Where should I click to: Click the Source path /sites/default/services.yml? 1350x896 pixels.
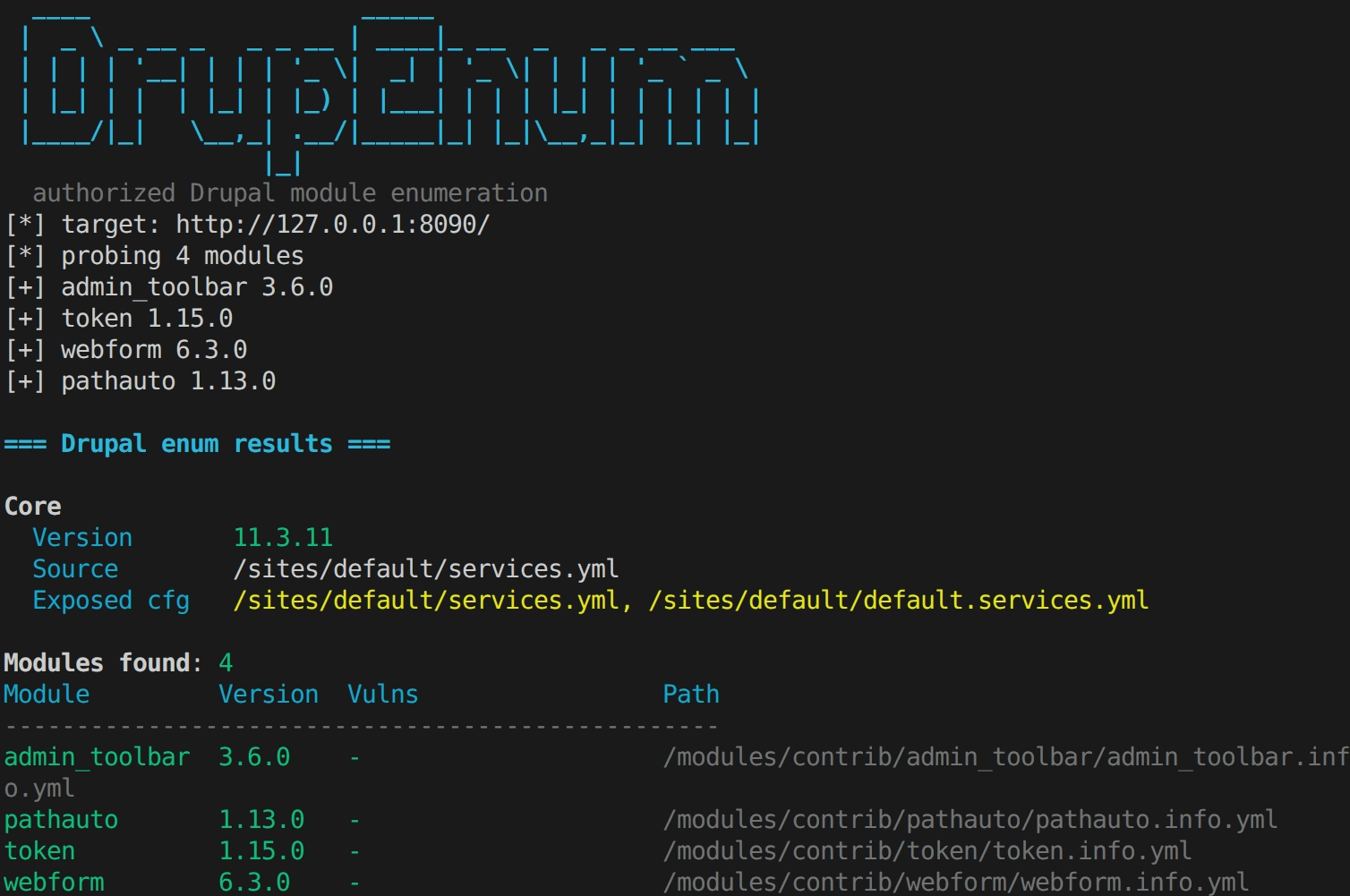coord(426,569)
